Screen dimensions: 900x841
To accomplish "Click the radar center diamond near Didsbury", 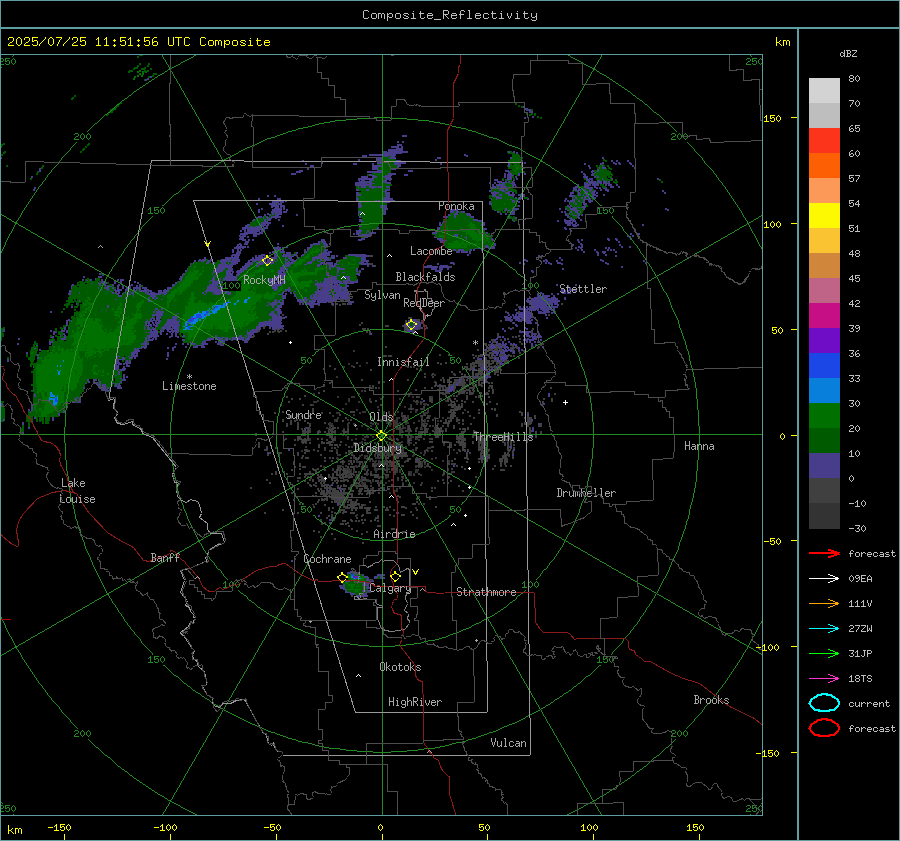I will (381, 436).
